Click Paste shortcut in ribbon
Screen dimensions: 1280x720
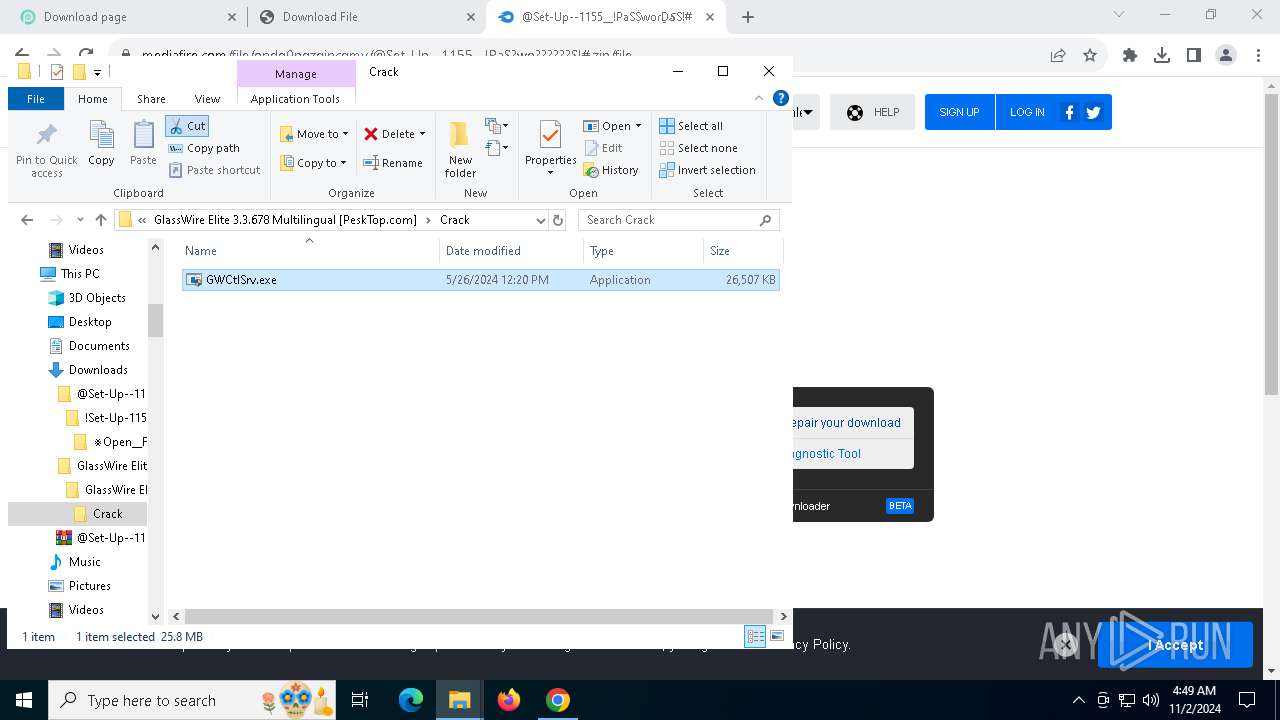[x=214, y=170]
